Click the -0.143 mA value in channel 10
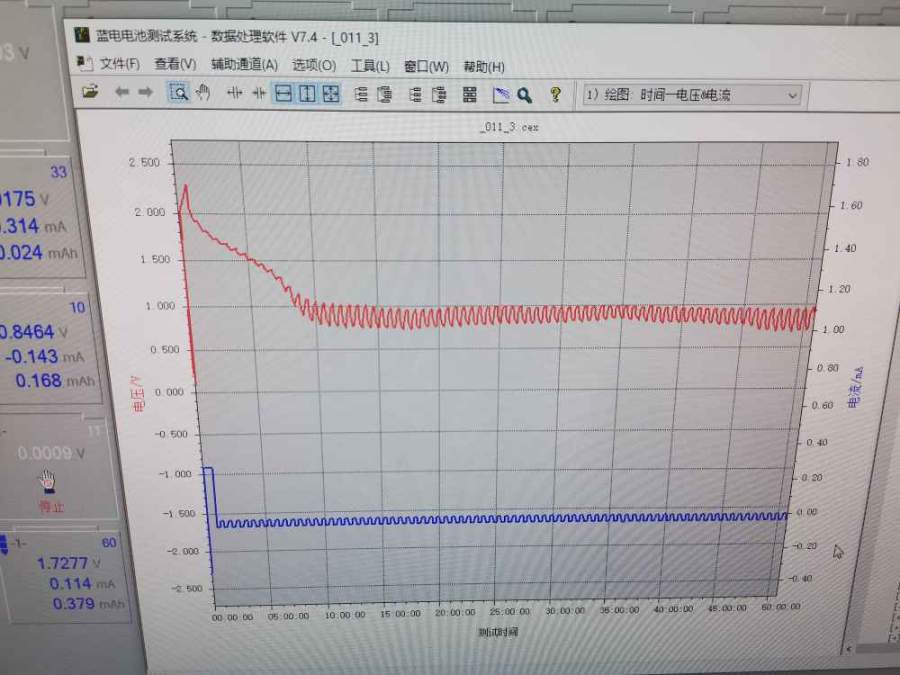900x675 pixels. click(31, 356)
